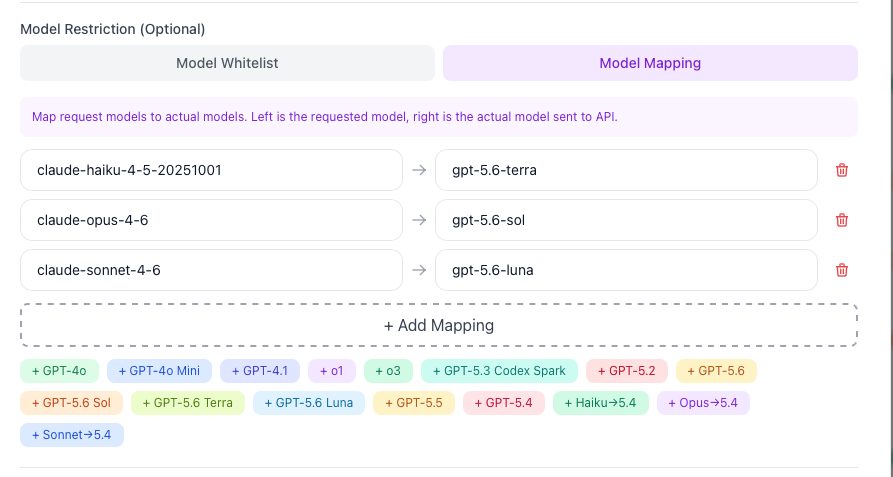Add the Haiku→5.4 mapping preset

click(x=600, y=403)
